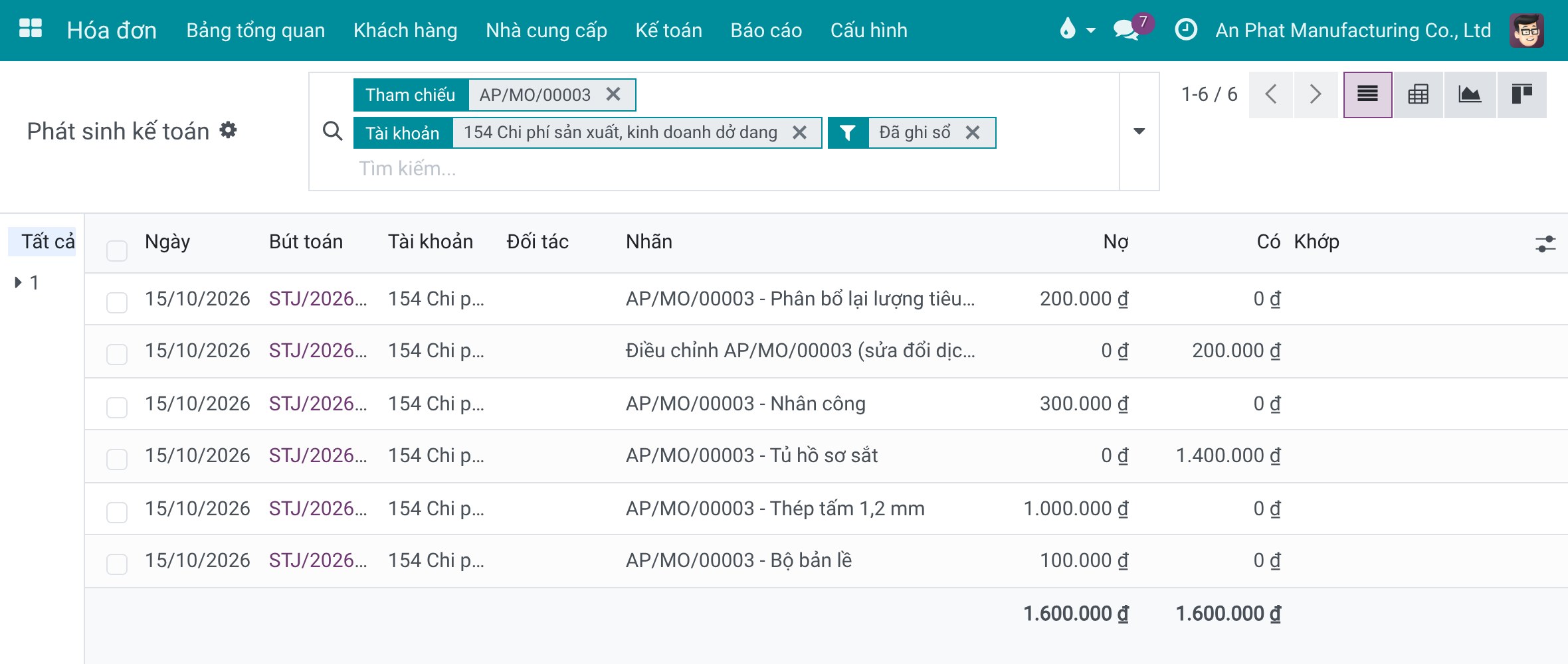
Task: Switch to list view
Action: [1367, 94]
